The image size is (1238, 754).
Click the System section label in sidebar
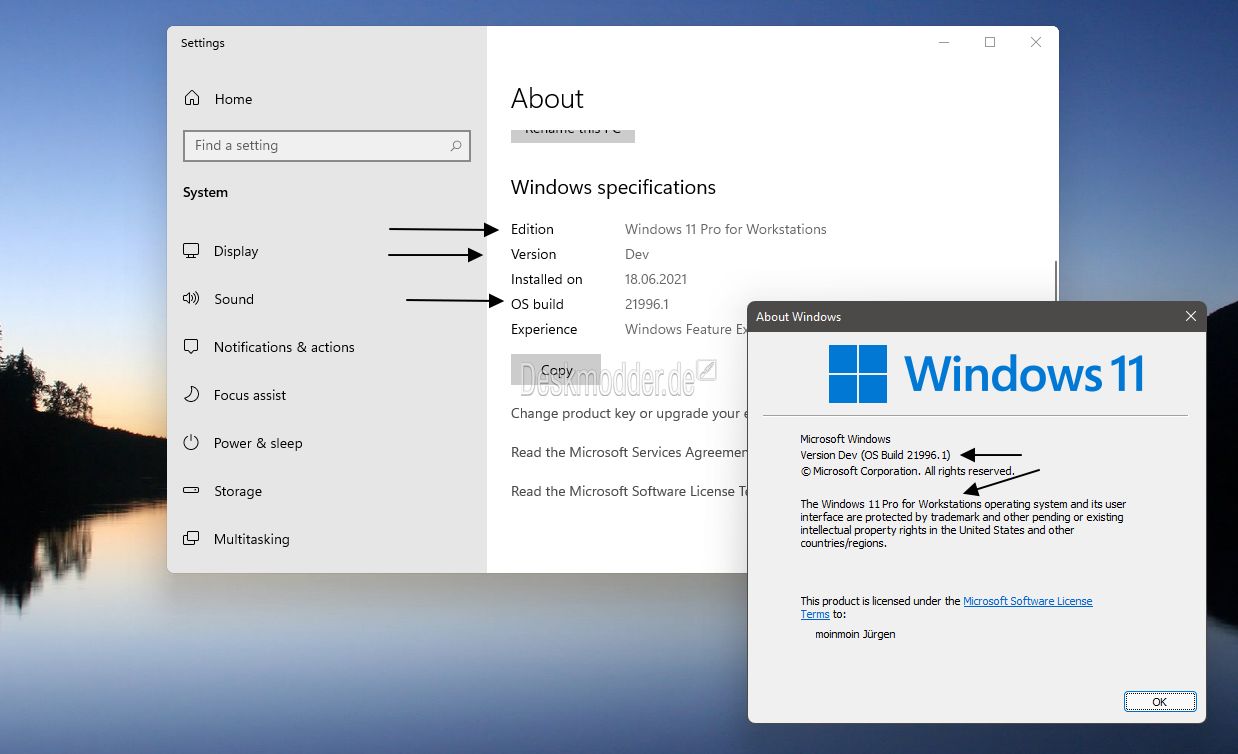click(205, 192)
